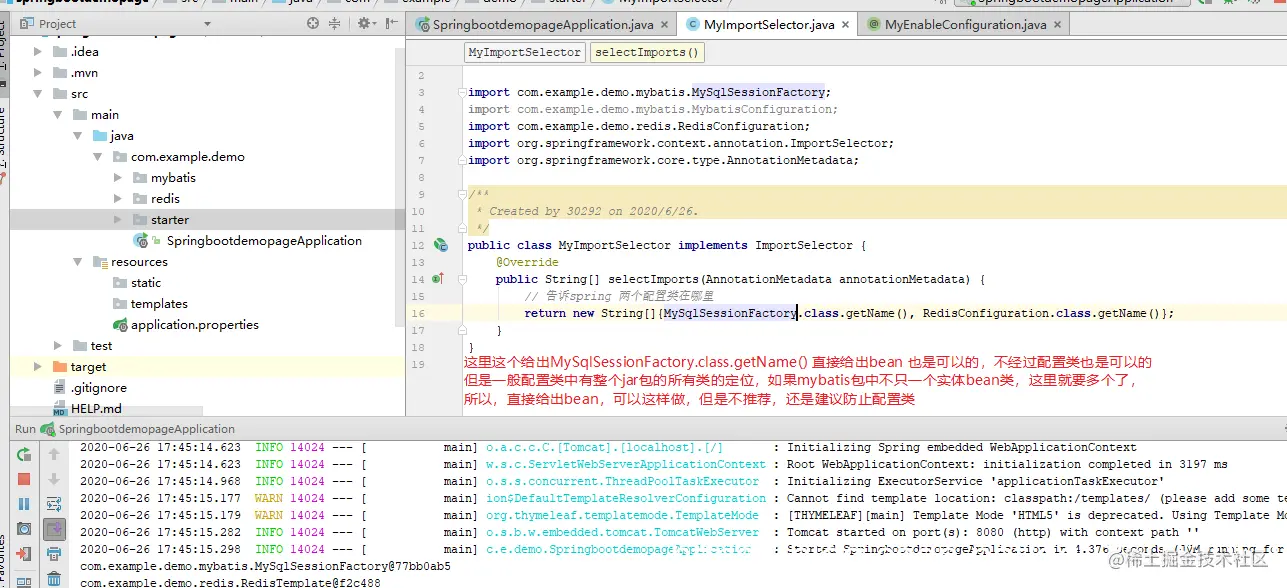Viewport: 1287px width, 588px height.
Task: Select application.properties file in tree
Action: click(194, 324)
